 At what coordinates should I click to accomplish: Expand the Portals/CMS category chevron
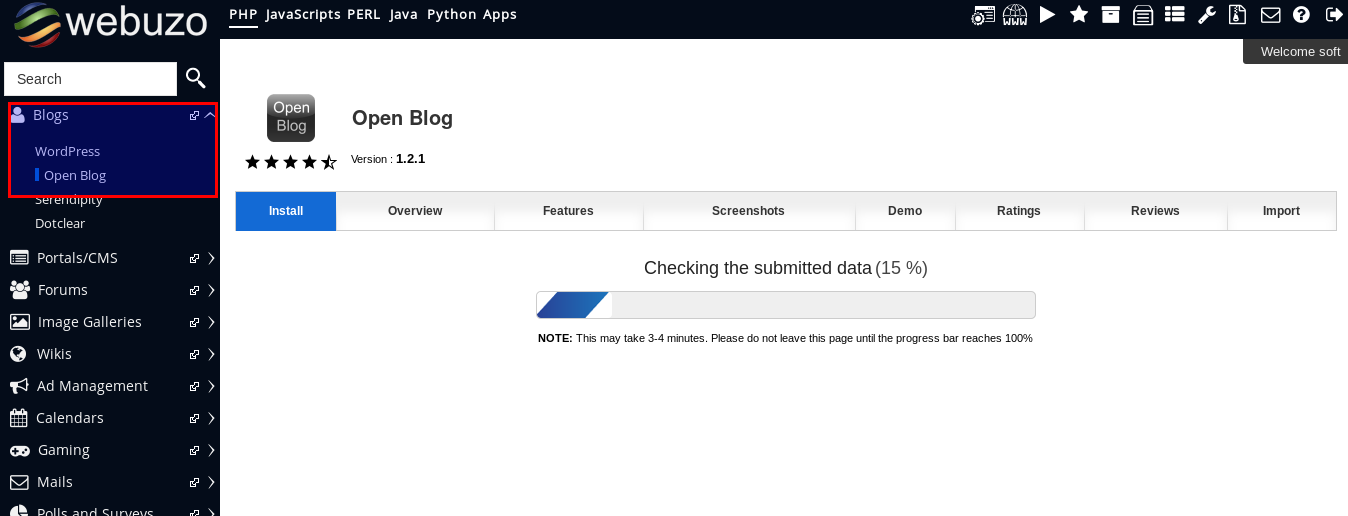[211, 258]
